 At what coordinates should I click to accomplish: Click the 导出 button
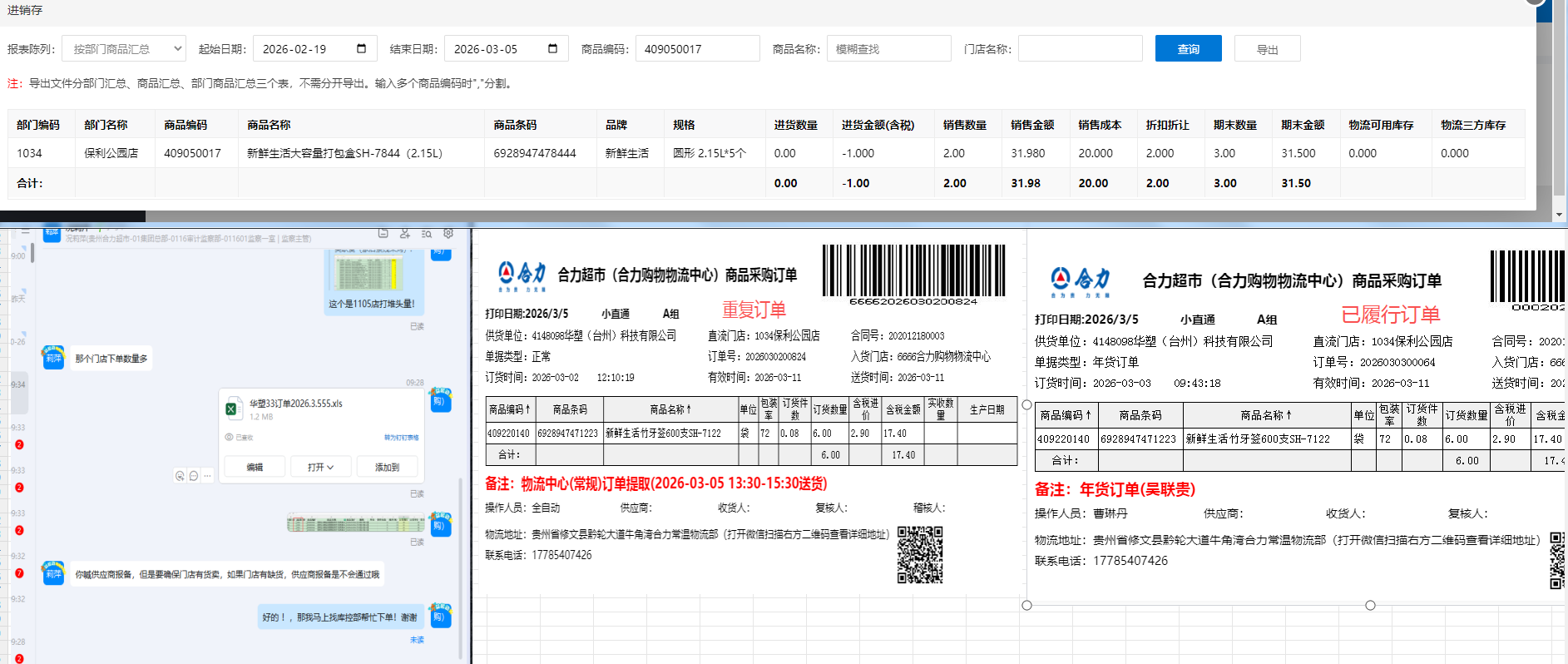pos(1267,49)
